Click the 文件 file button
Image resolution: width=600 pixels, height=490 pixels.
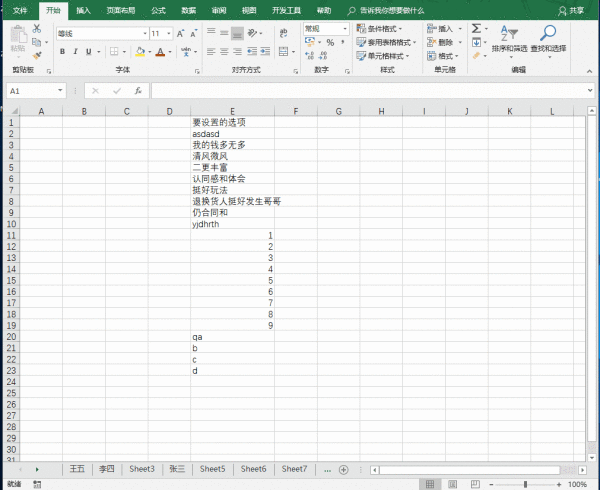point(19,10)
